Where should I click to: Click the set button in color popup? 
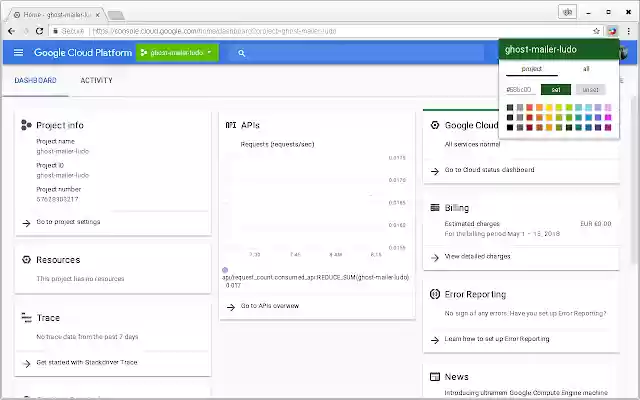[556, 89]
